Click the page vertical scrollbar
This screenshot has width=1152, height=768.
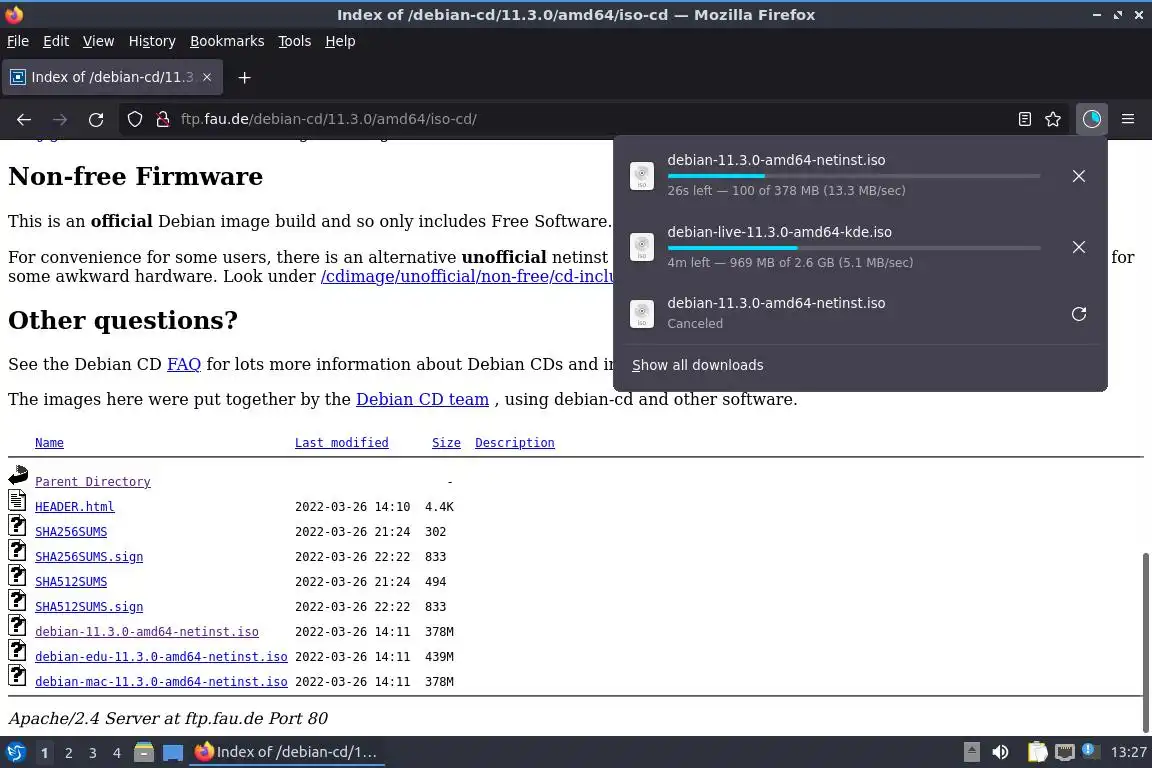click(1145, 642)
